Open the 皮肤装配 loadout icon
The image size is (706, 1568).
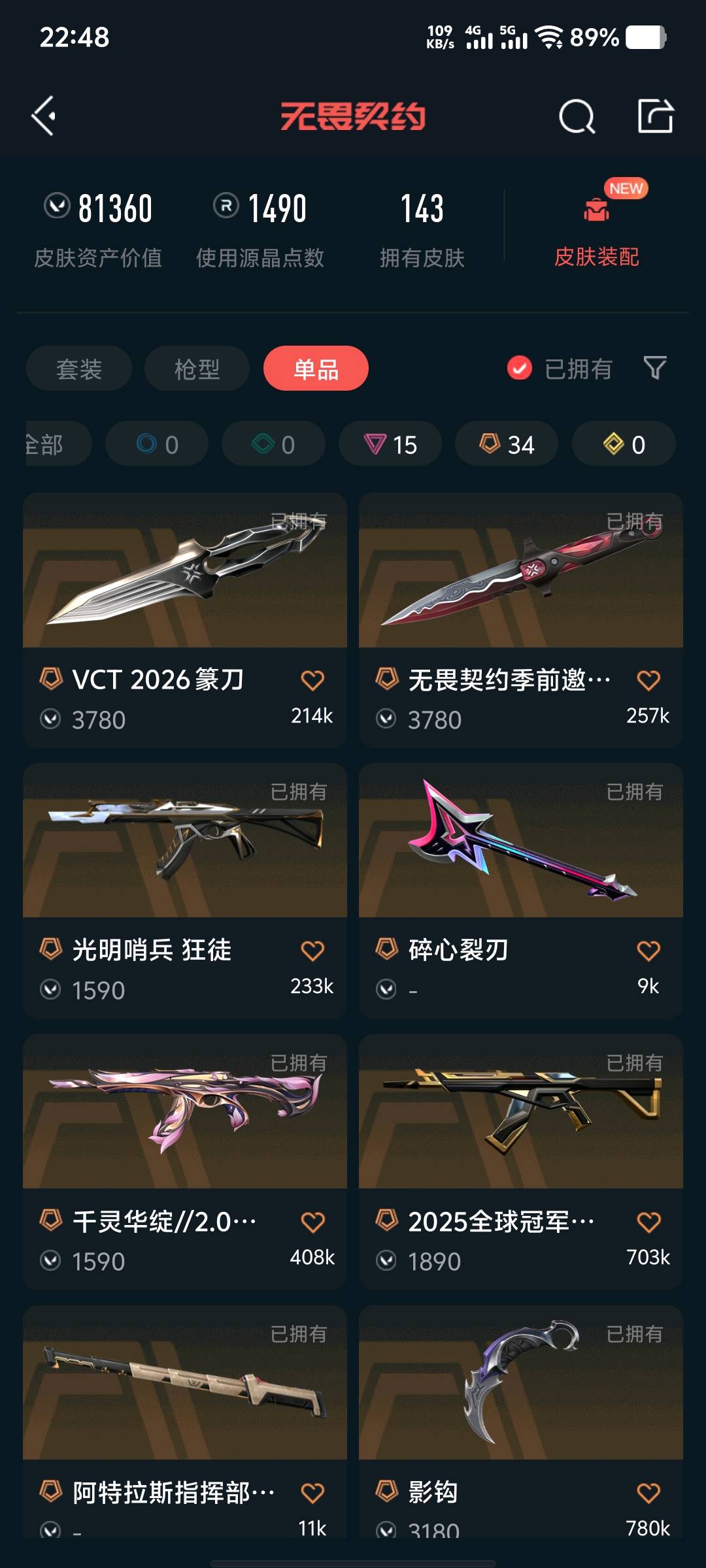(x=596, y=209)
